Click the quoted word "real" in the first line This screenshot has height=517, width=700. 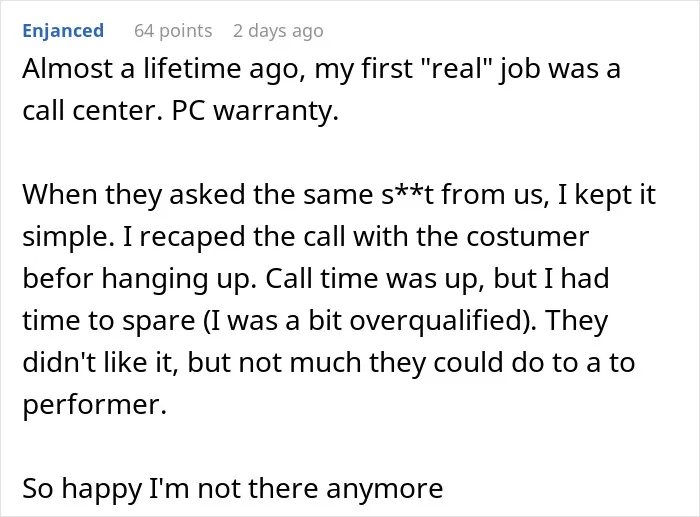tap(454, 69)
